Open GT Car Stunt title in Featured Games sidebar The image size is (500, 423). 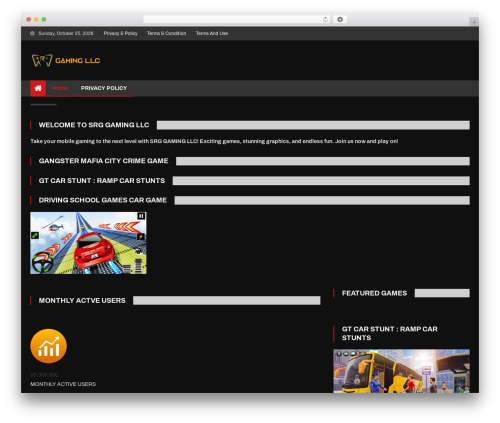coord(389,333)
